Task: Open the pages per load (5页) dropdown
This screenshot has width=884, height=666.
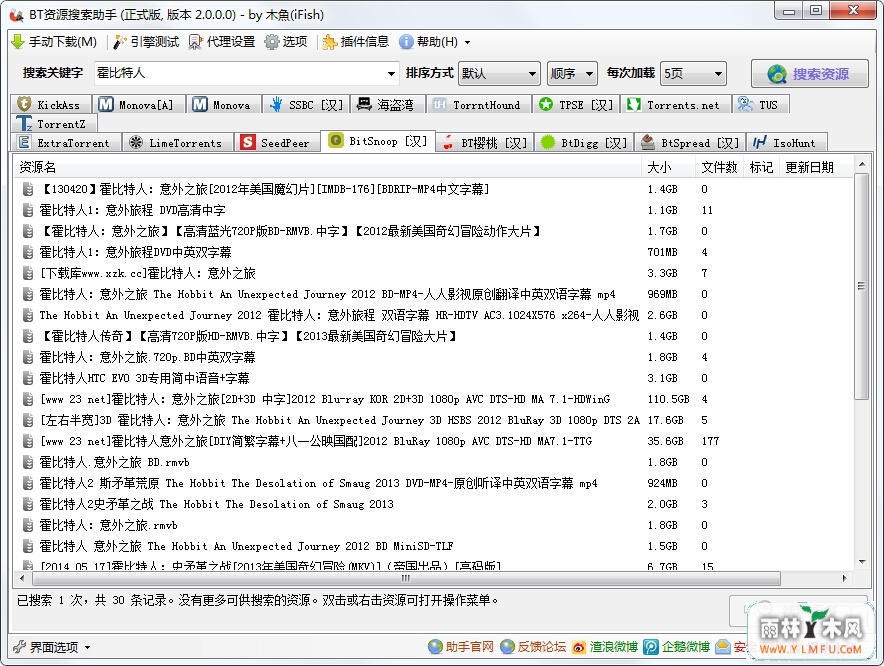Action: 693,73
